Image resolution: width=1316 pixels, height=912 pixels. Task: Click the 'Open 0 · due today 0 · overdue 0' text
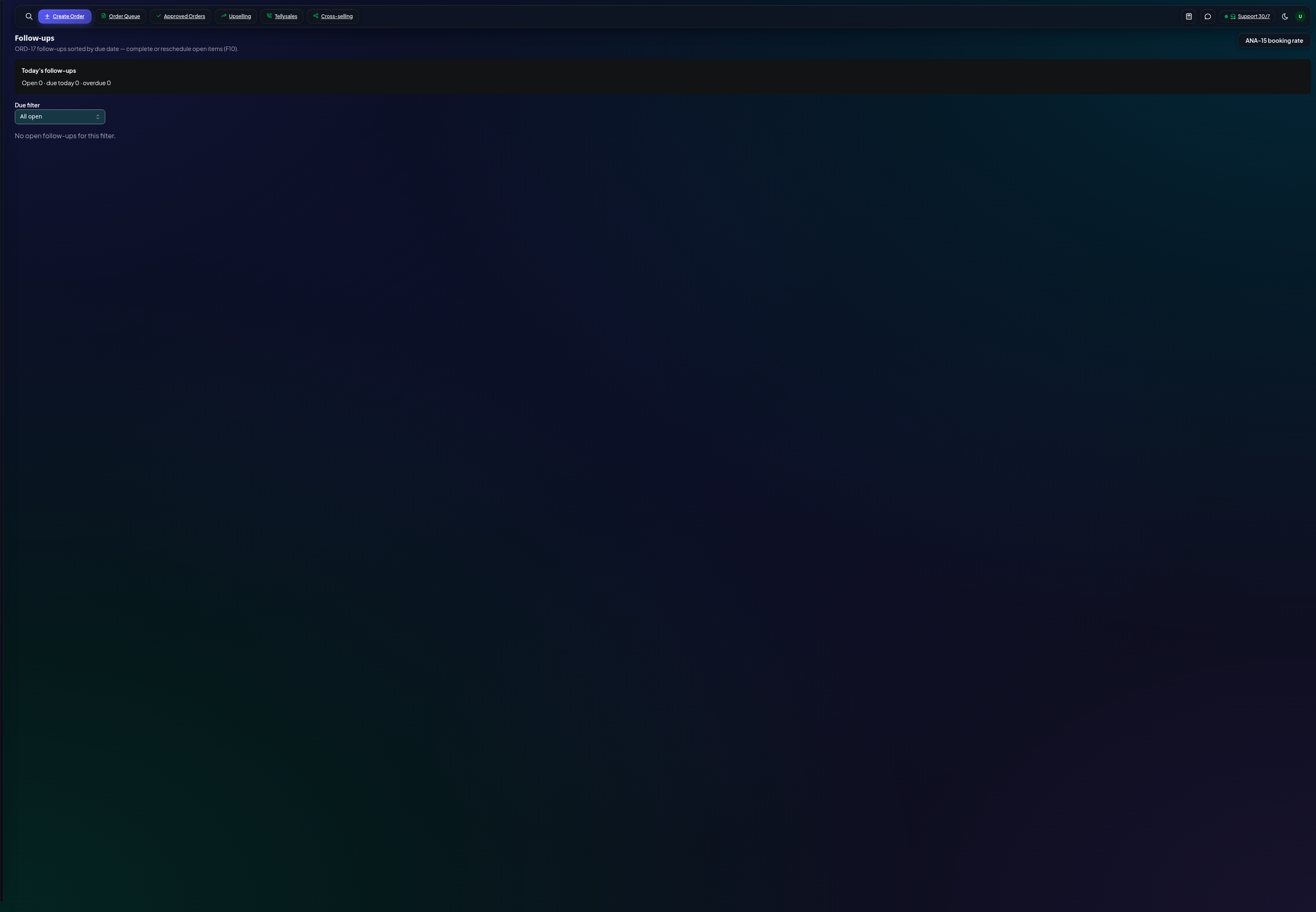pyautogui.click(x=66, y=84)
